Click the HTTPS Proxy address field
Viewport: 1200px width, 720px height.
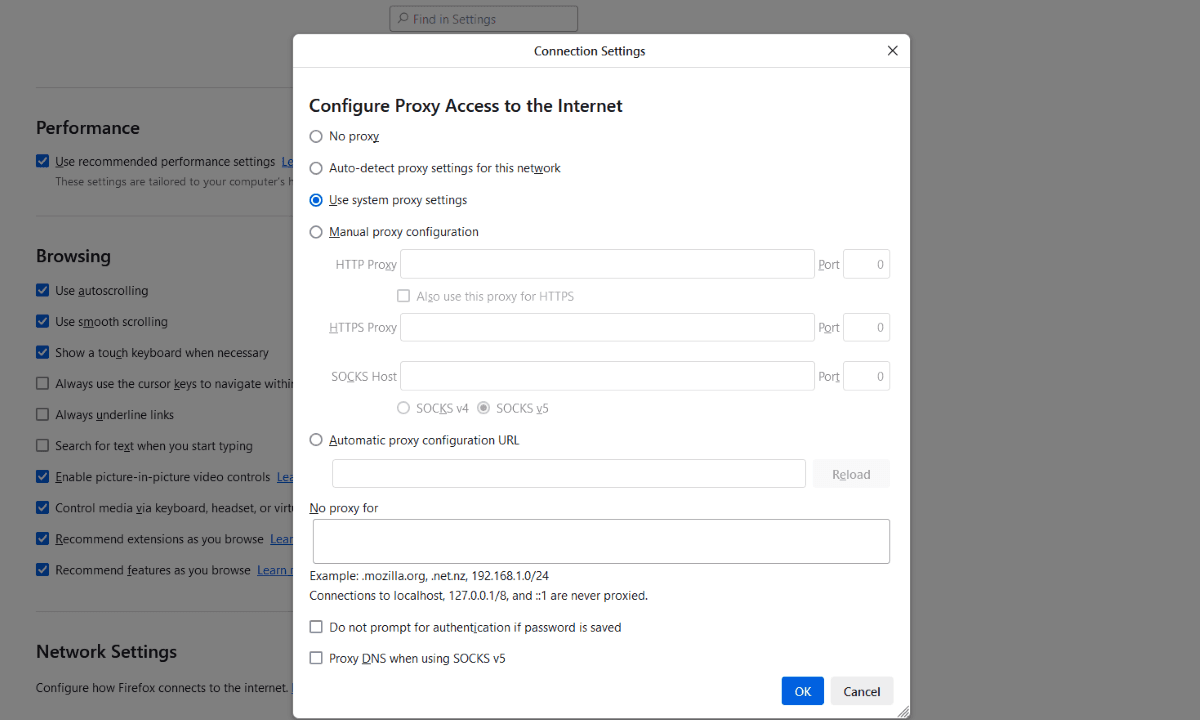coord(607,327)
